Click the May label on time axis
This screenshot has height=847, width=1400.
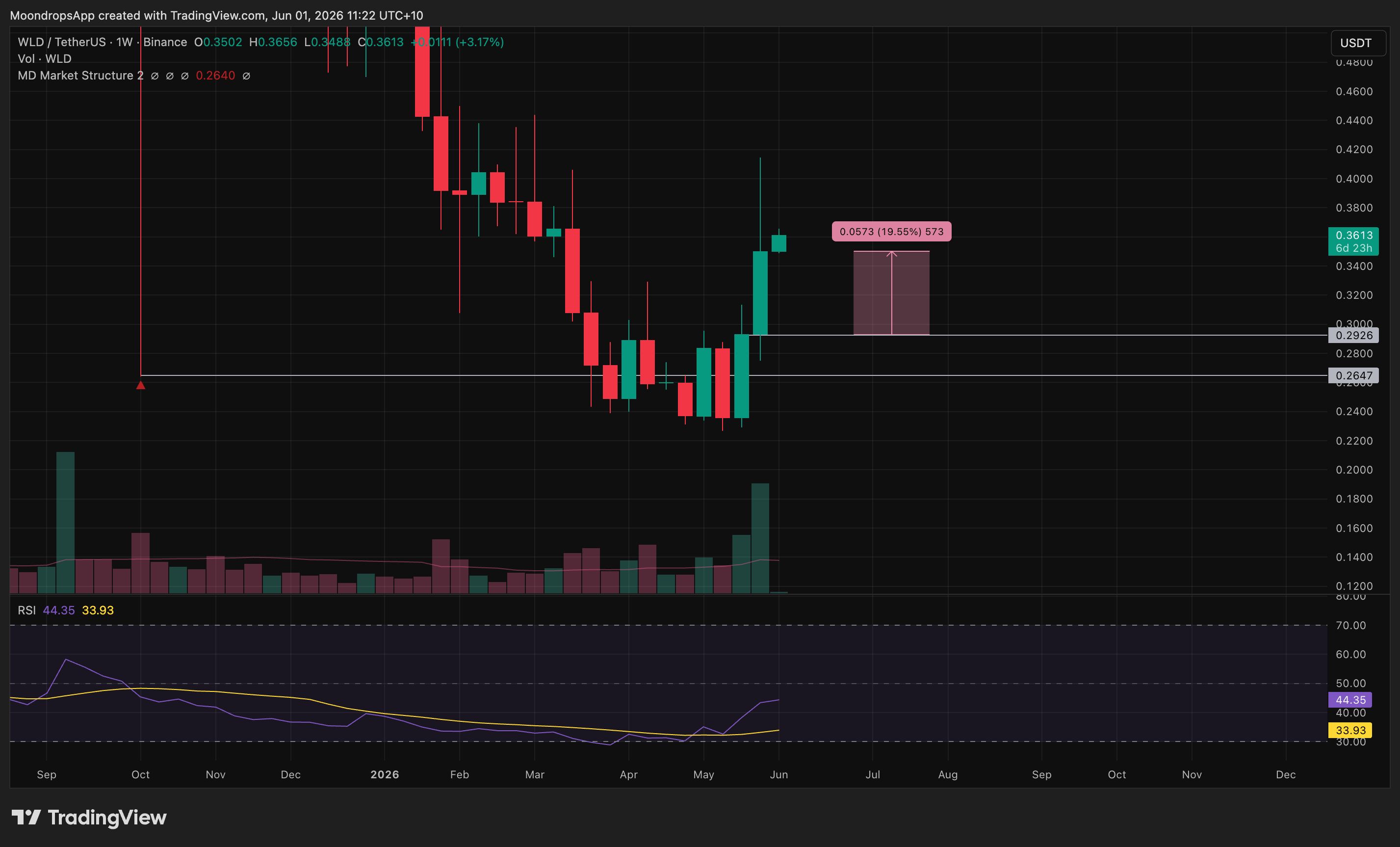[x=703, y=775]
